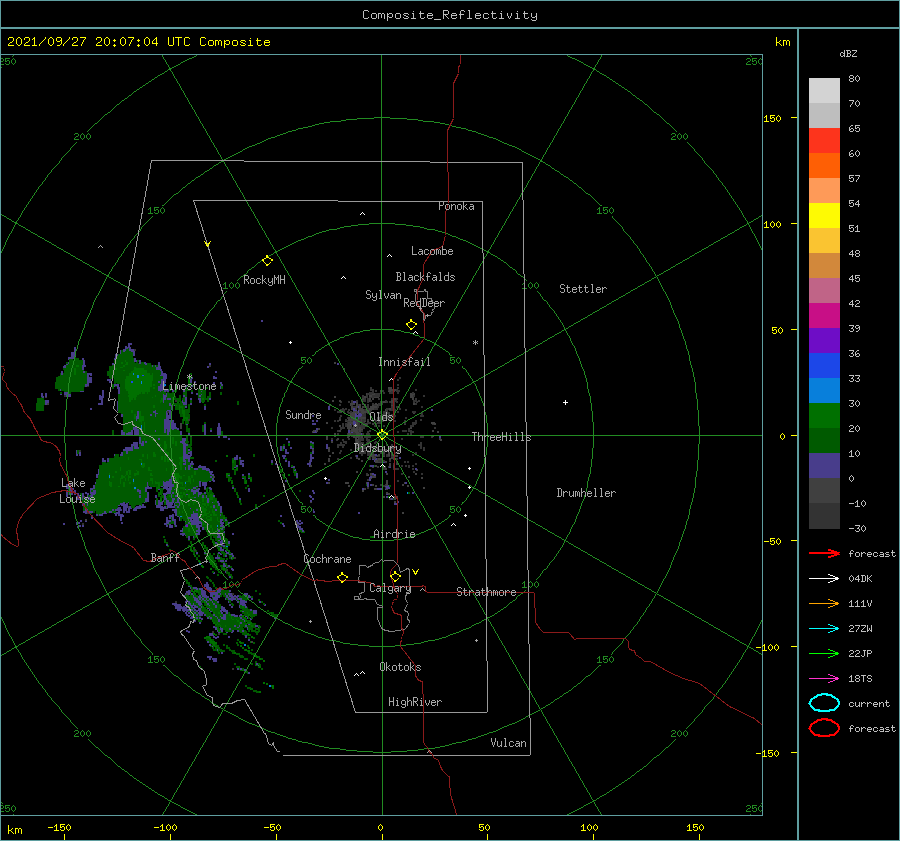The image size is (900, 841).
Task: Select the yellow 54 dBZ color swatch
Action: pyautogui.click(x=824, y=215)
